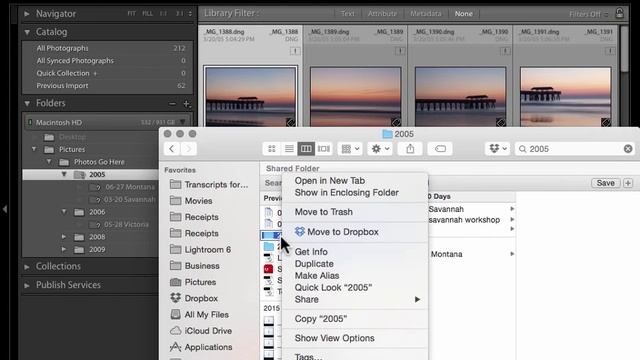Screen dimensions: 640x360
Task: Expand the Publish Services panel
Action: tap(27, 285)
